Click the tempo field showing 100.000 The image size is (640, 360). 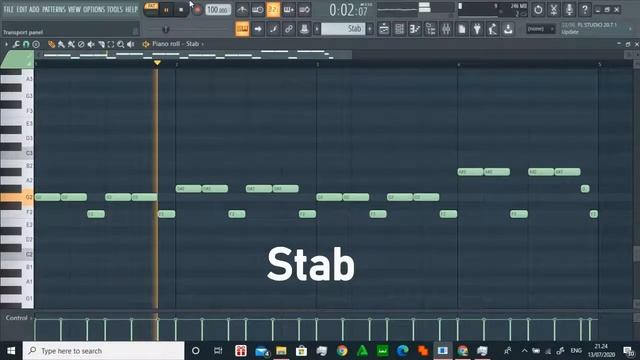click(218, 10)
